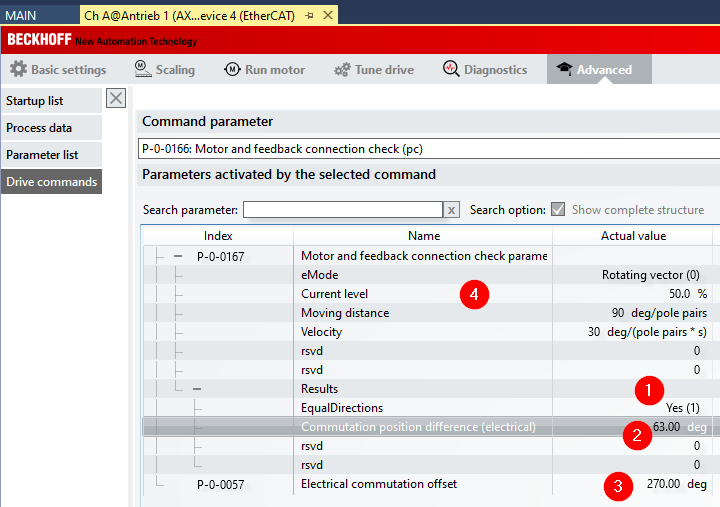Click the Advanced graduation cap icon

click(565, 69)
